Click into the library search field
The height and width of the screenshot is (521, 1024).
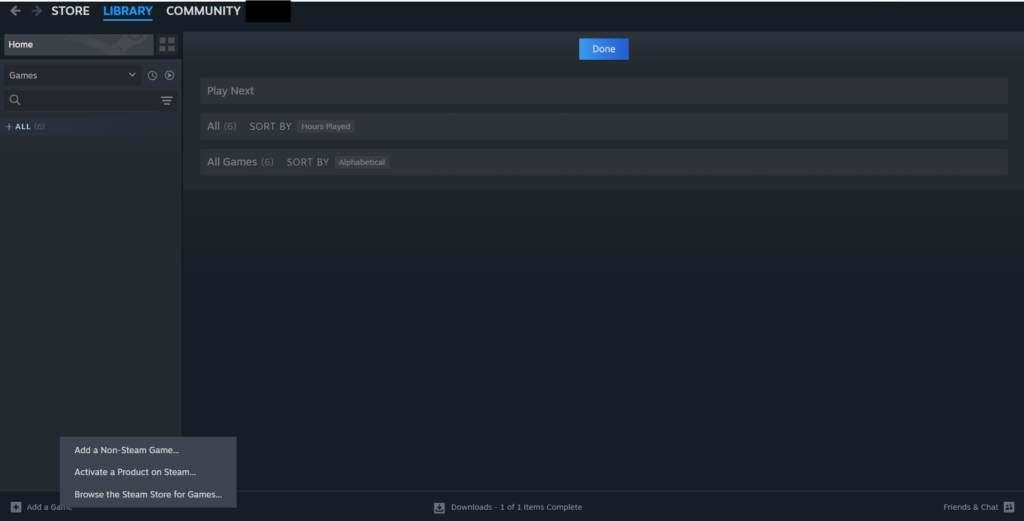point(90,100)
